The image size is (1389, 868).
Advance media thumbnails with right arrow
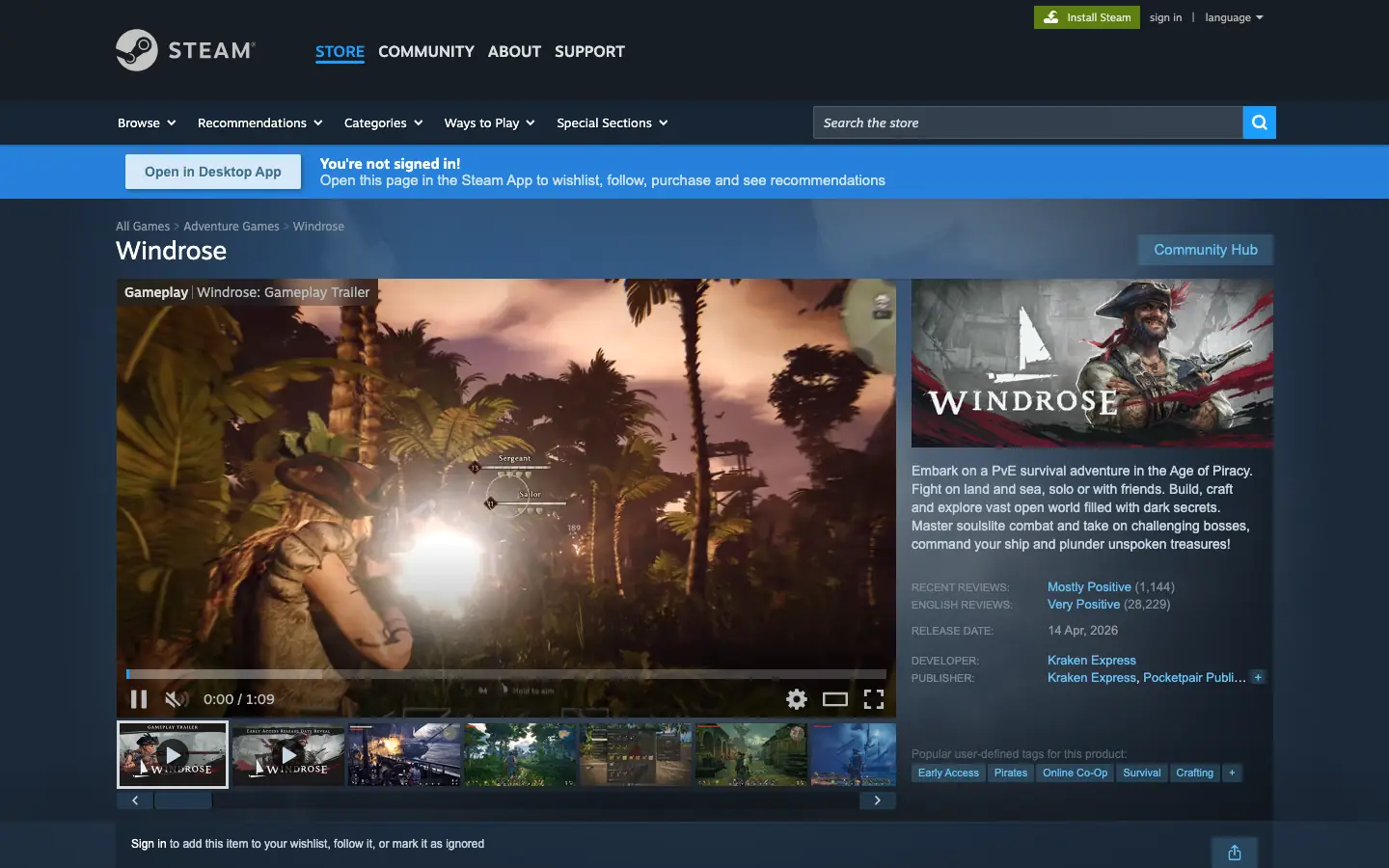[x=877, y=800]
